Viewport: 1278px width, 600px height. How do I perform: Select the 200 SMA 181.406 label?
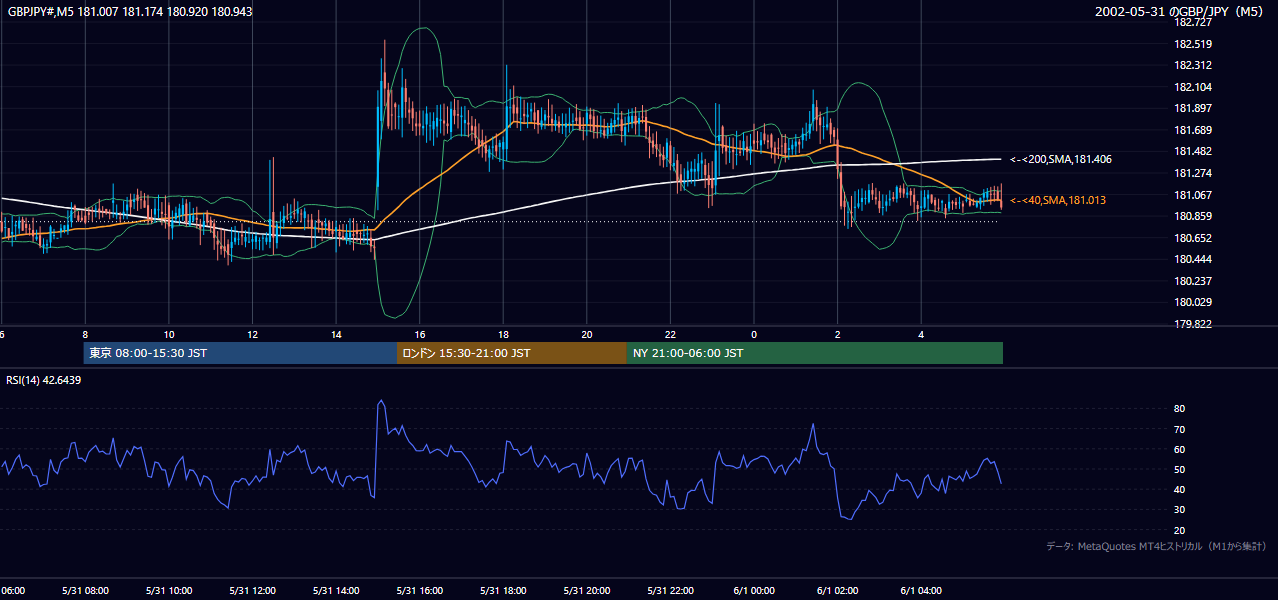click(x=1061, y=159)
